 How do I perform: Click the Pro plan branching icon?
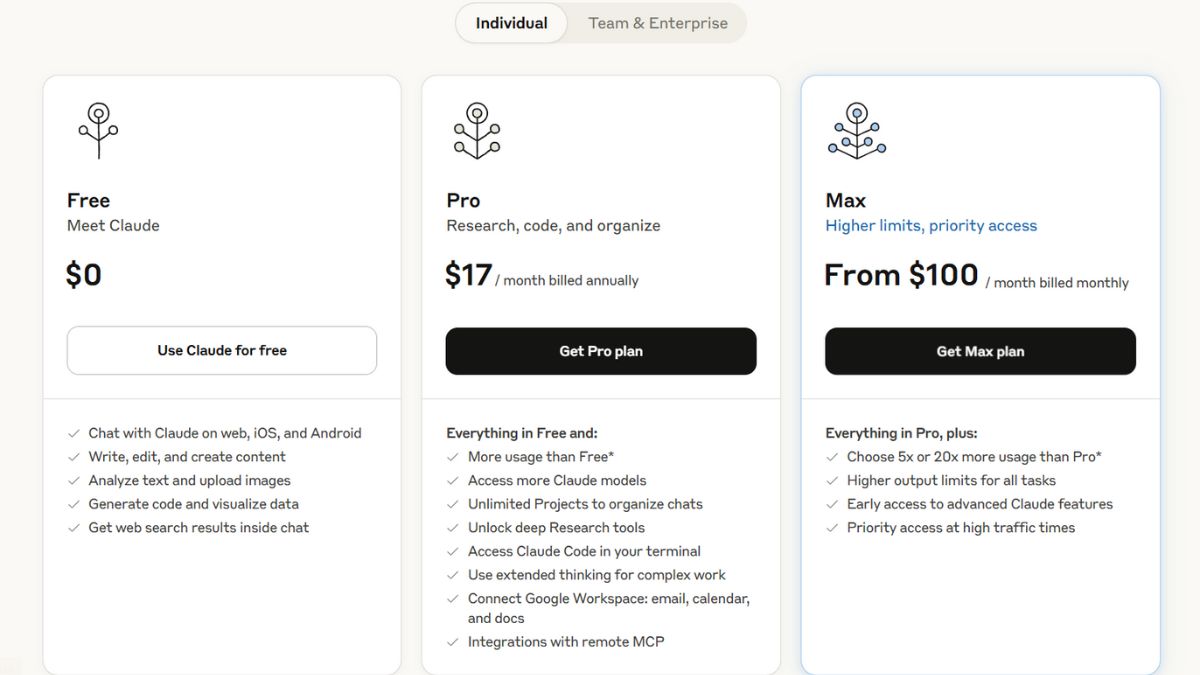coord(477,131)
